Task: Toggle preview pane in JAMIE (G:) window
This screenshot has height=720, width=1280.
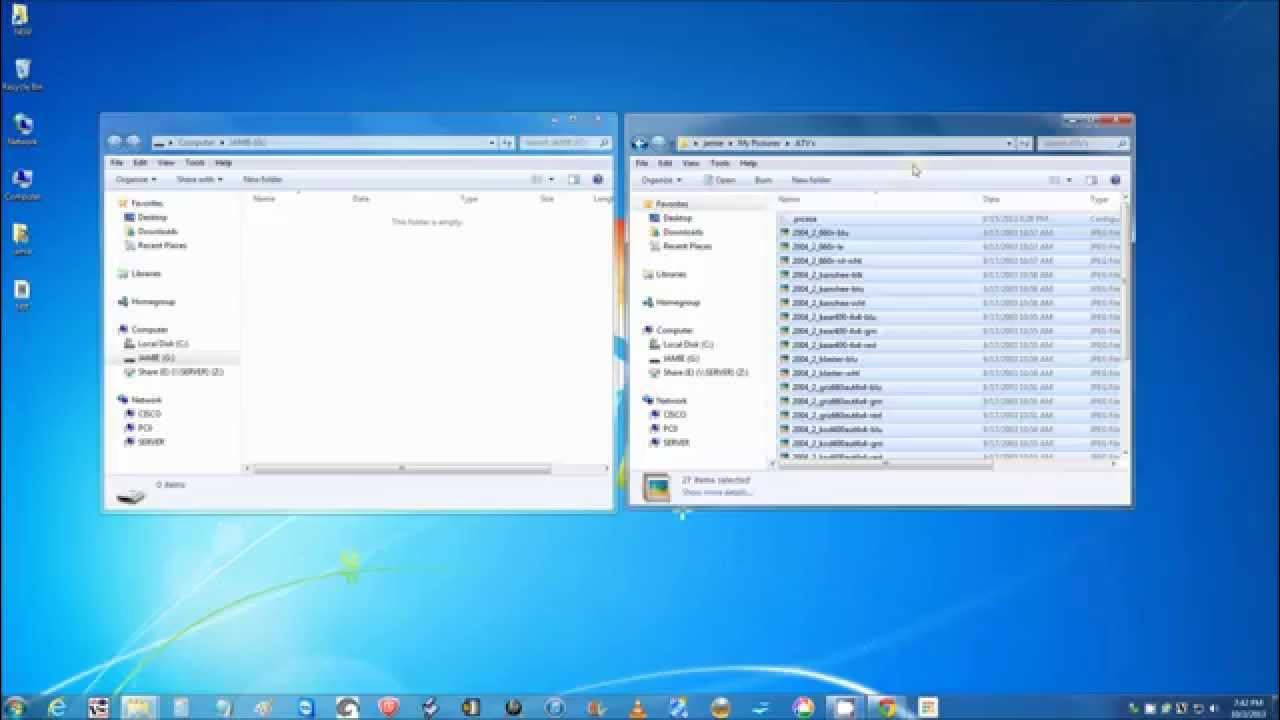Action: 574,179
